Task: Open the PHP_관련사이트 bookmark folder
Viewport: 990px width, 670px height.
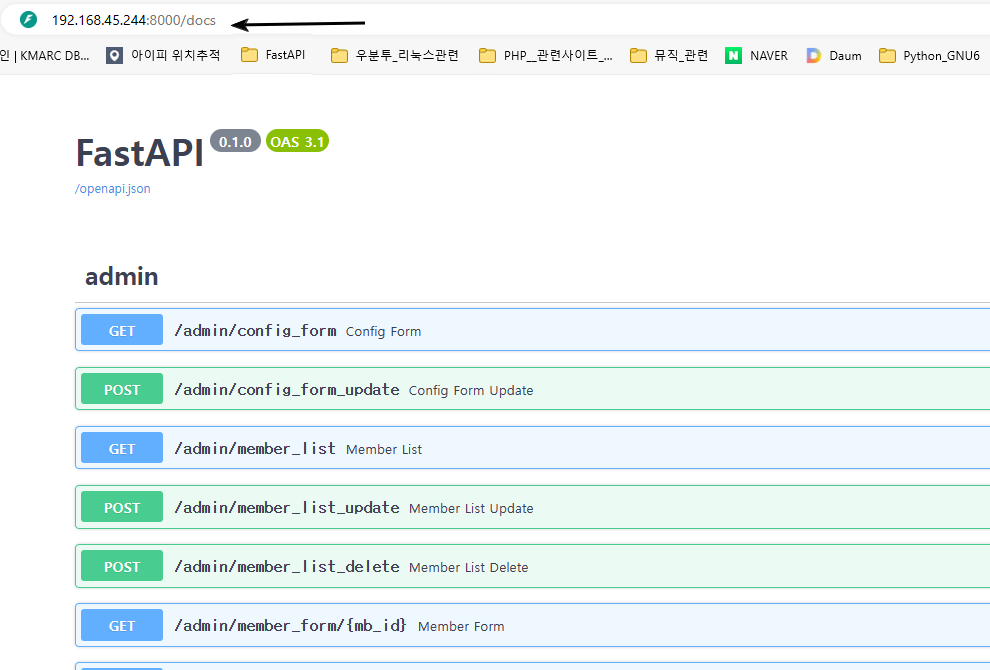Action: pos(546,55)
